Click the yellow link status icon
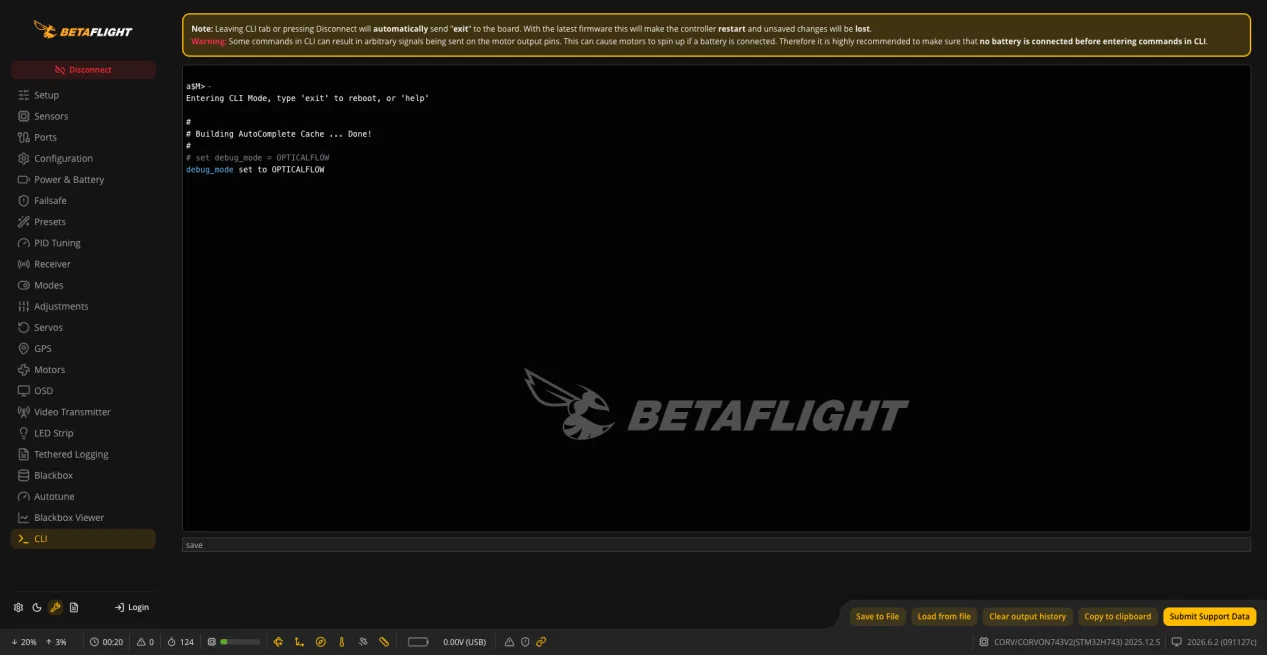Image resolution: width=1267 pixels, height=655 pixels. (x=541, y=642)
